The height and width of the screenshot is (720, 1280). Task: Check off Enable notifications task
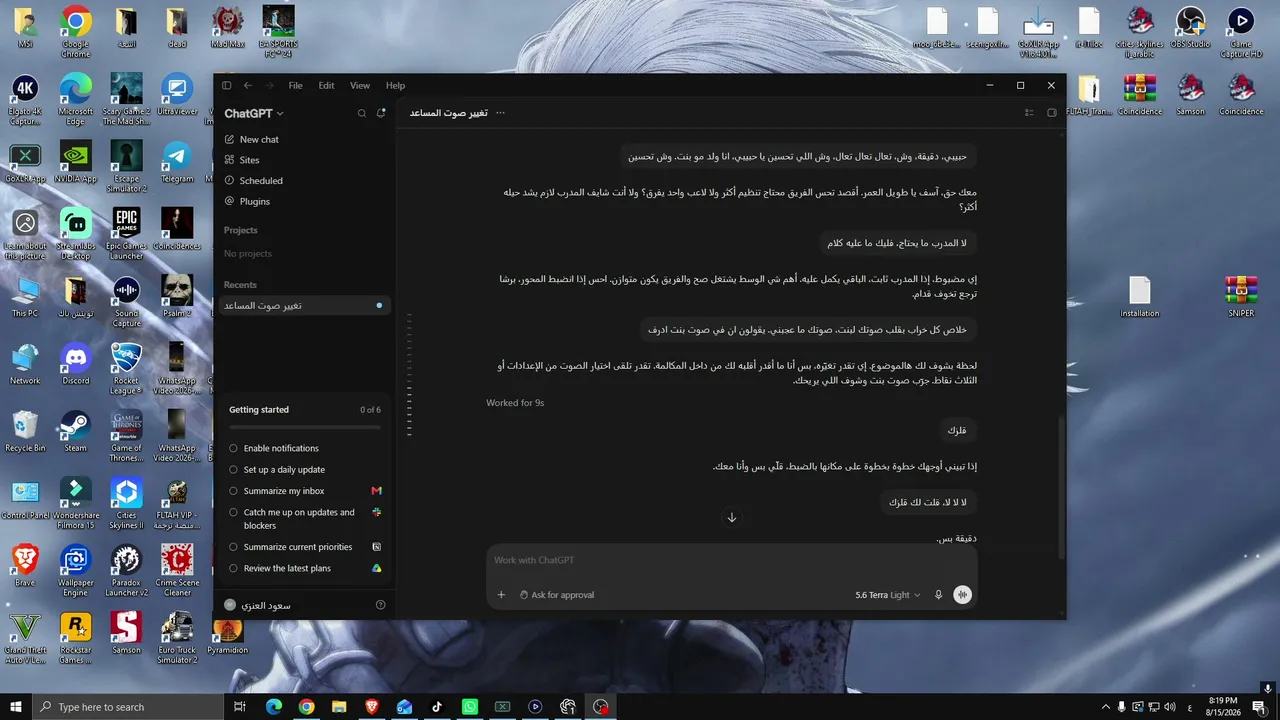point(234,449)
